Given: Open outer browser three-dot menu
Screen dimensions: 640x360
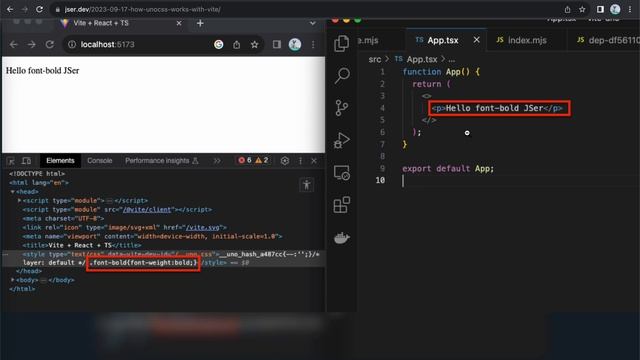Looking at the screenshot, I should pos(631,9).
